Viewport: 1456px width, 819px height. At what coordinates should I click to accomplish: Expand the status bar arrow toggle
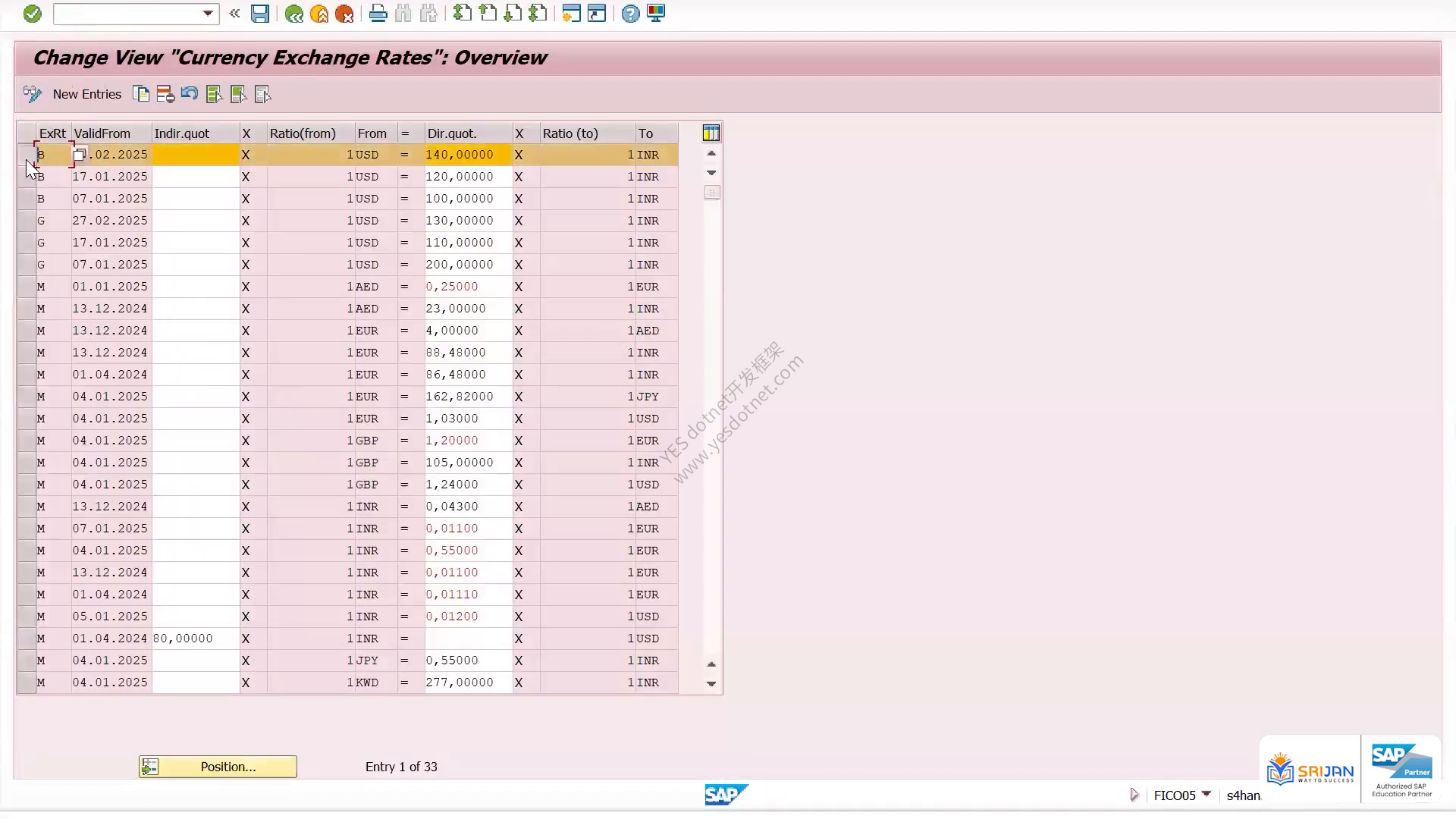[x=1134, y=795]
